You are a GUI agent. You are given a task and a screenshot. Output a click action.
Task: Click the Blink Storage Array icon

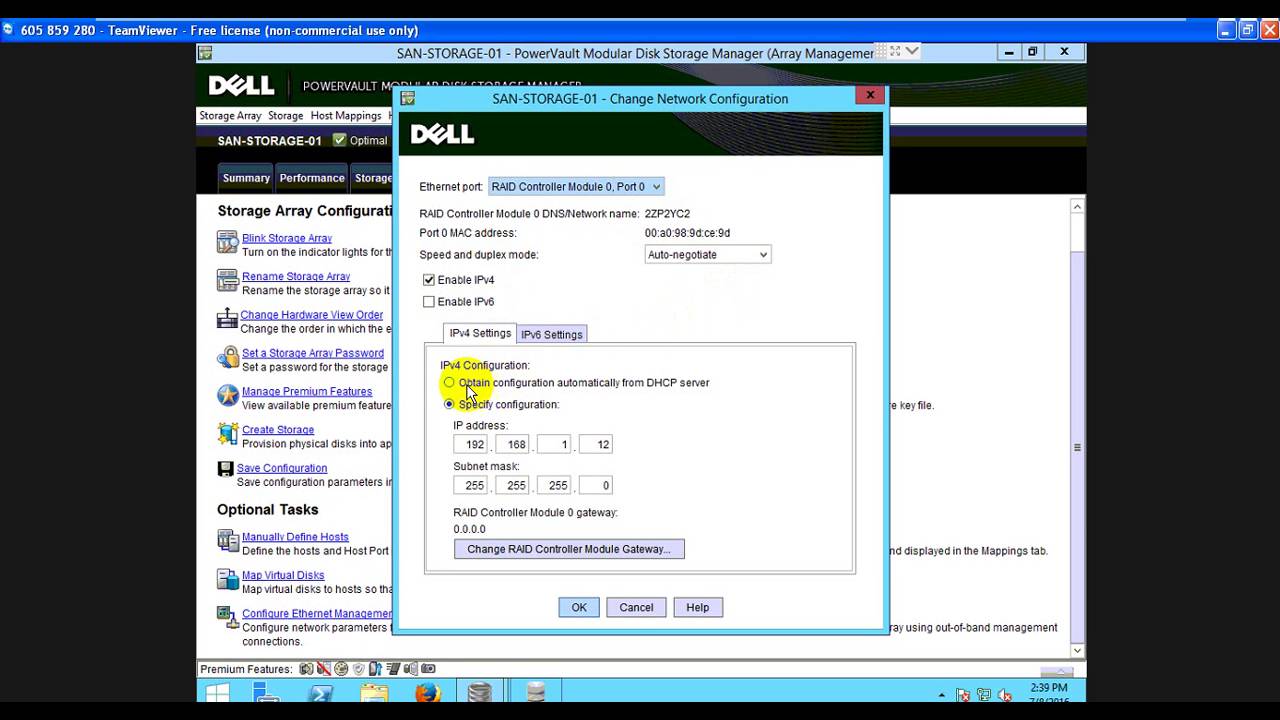coord(227,243)
